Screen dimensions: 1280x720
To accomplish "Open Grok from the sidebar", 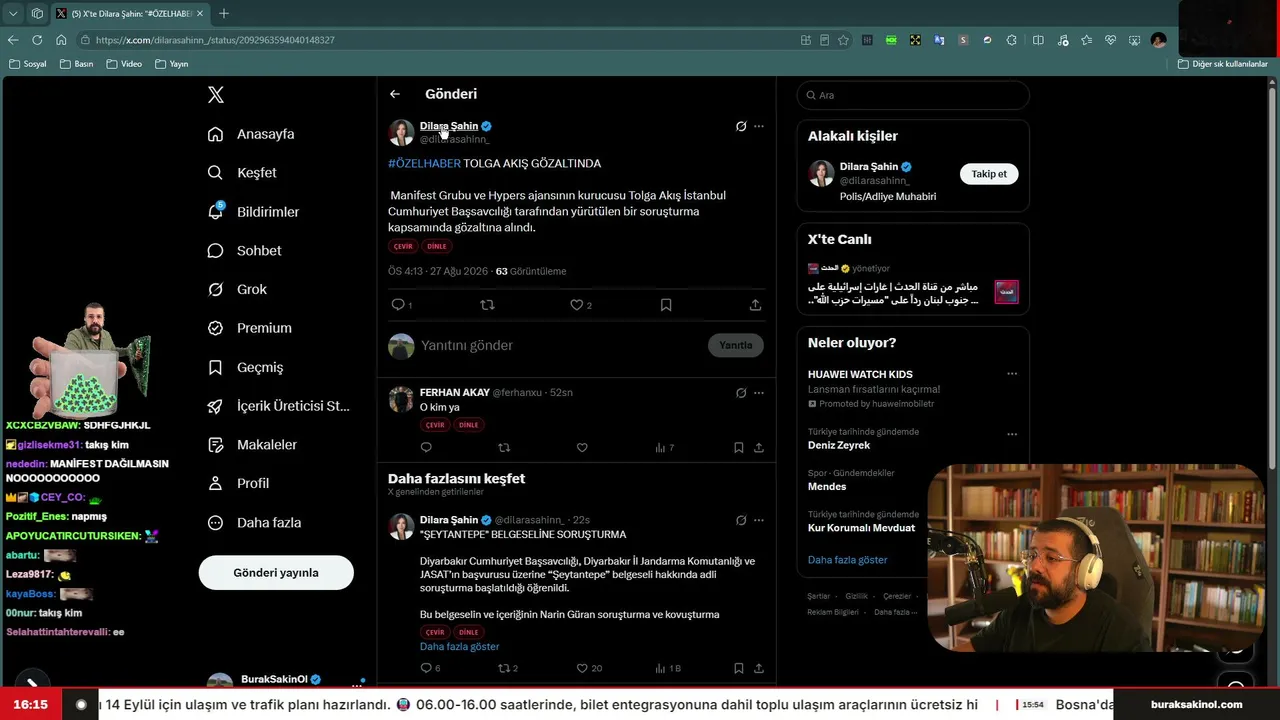I will [237, 289].
